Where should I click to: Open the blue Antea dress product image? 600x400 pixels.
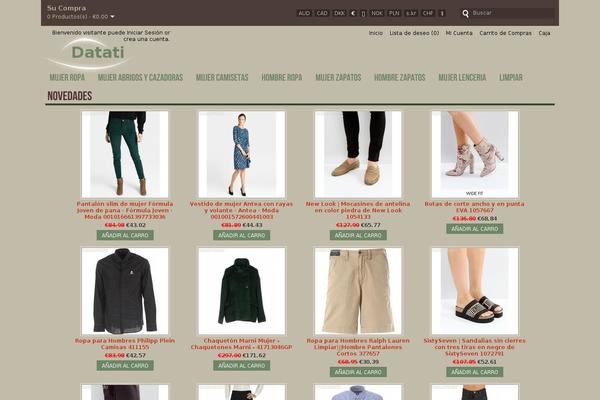tap(241, 154)
